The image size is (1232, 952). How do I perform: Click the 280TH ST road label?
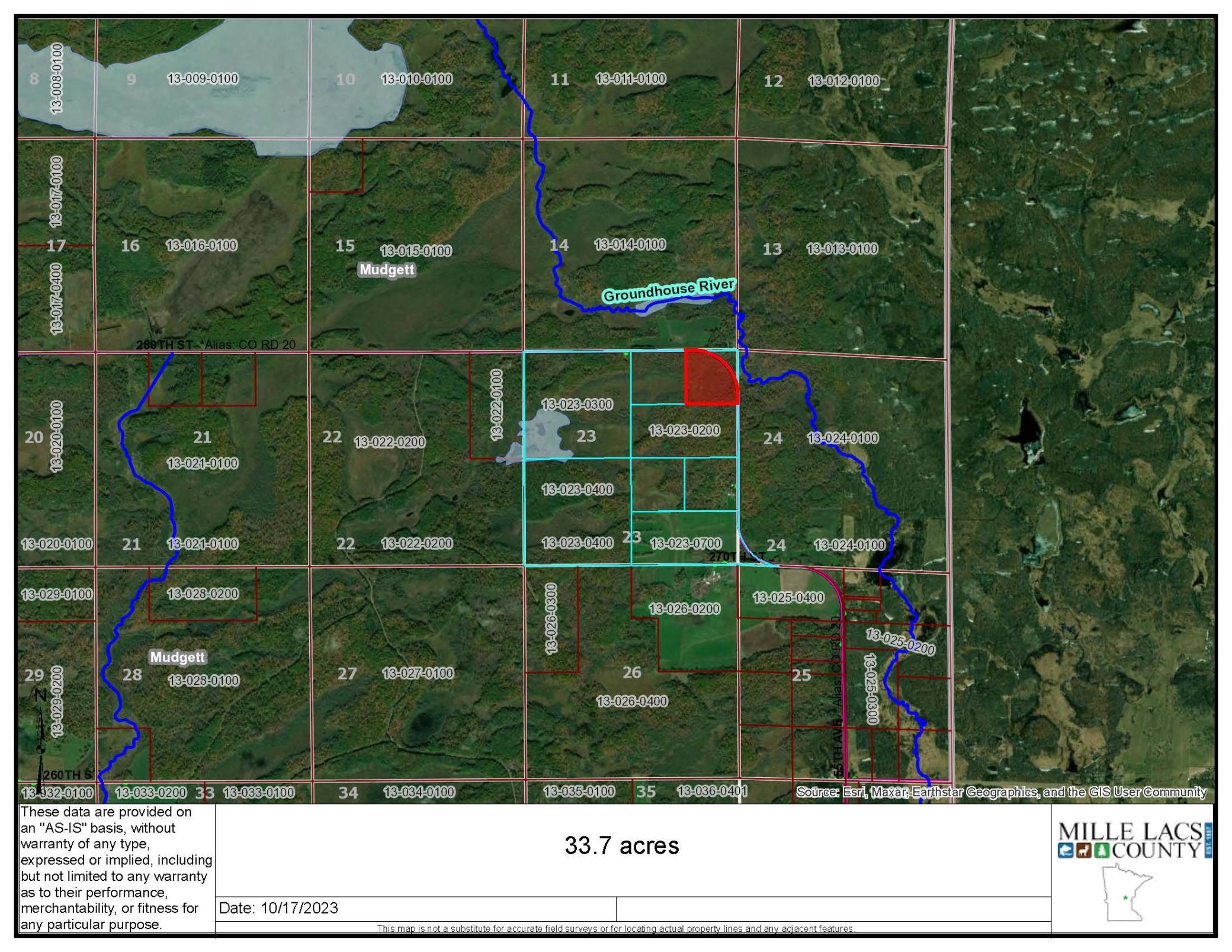165,345
